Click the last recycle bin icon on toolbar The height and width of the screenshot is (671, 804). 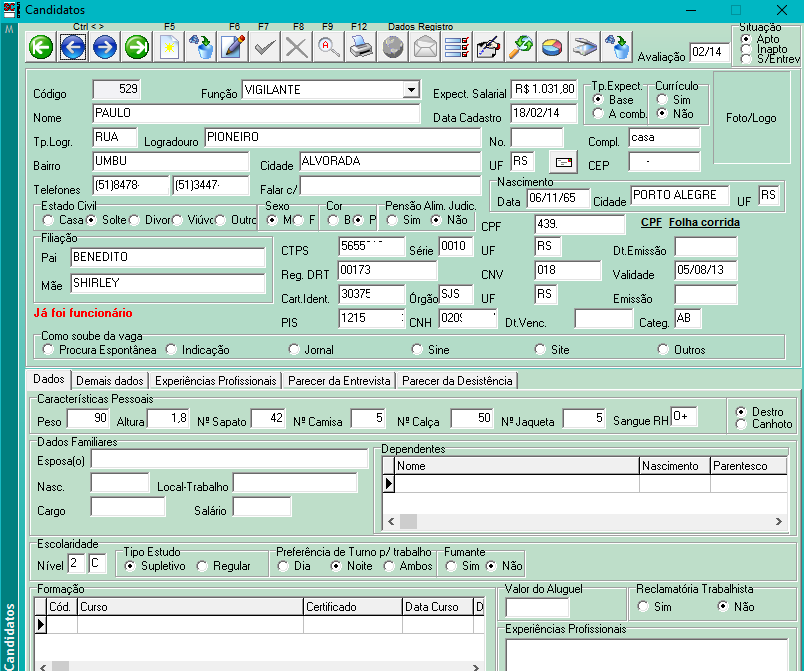pyautogui.click(x=617, y=48)
